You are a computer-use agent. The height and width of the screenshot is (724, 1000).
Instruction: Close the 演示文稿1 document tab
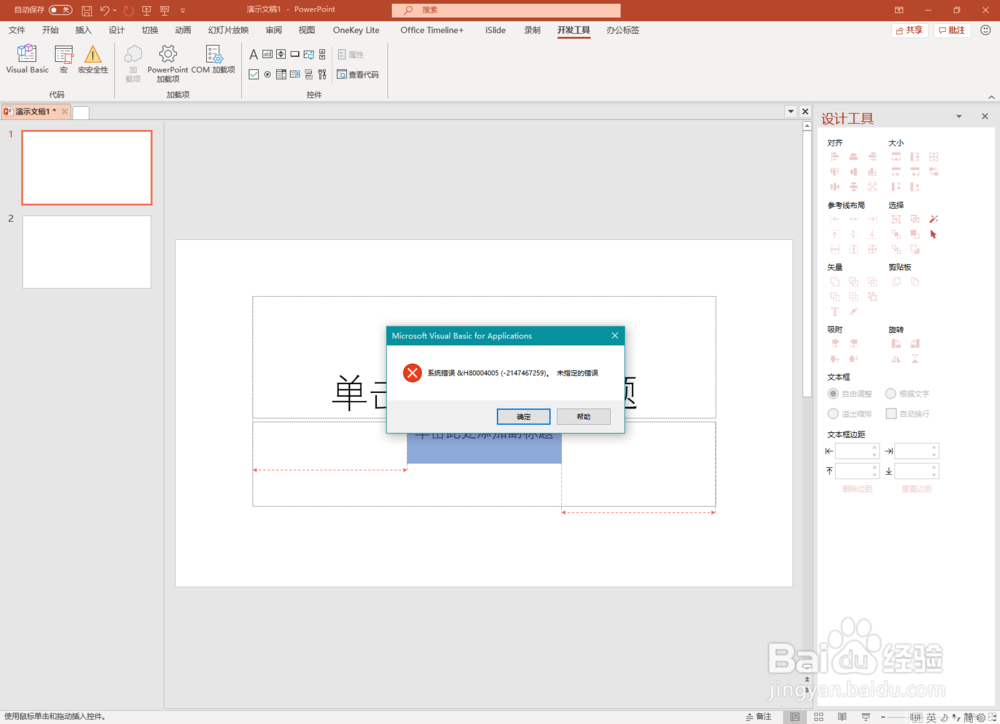pos(64,112)
